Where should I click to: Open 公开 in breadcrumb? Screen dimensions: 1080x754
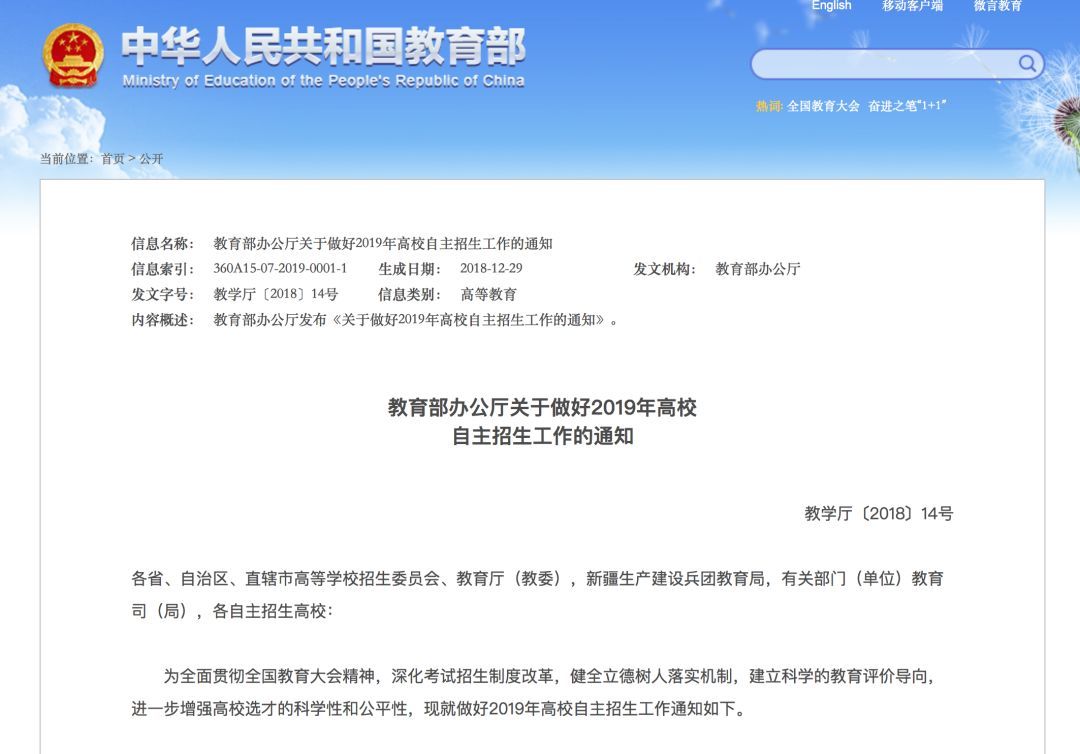[152, 159]
